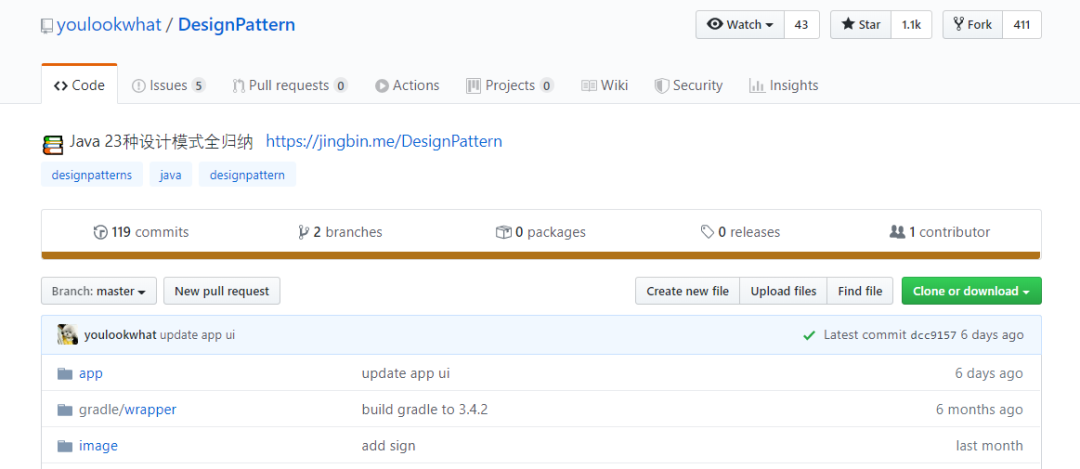1080x469 pixels.
Task: Open the "add sign" commit message
Action: pyautogui.click(x=388, y=446)
